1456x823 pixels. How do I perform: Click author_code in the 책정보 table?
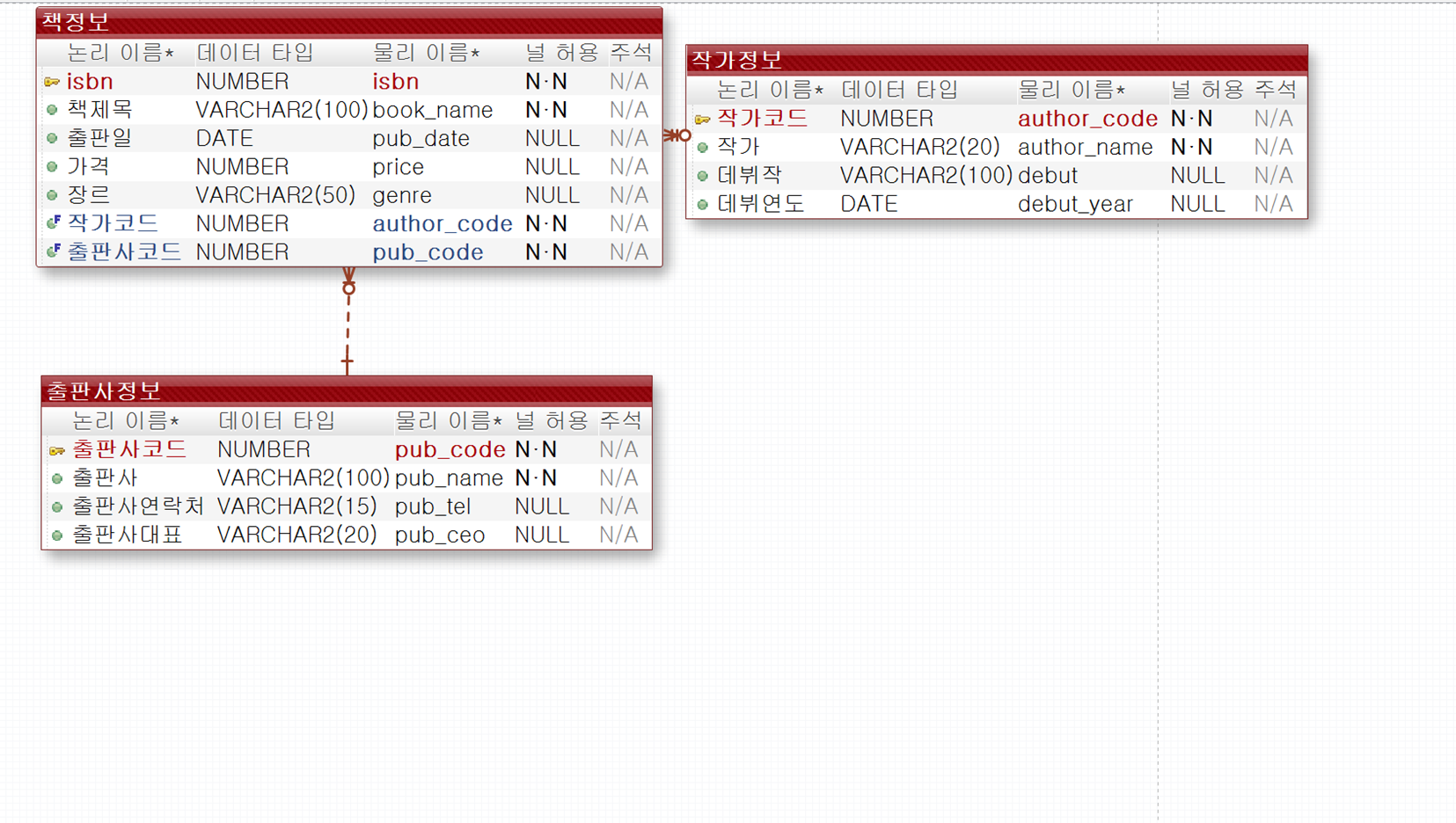(443, 223)
